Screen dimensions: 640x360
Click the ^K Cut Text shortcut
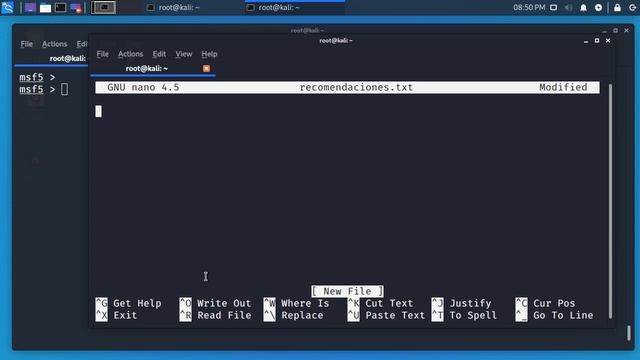pyautogui.click(x=380, y=303)
